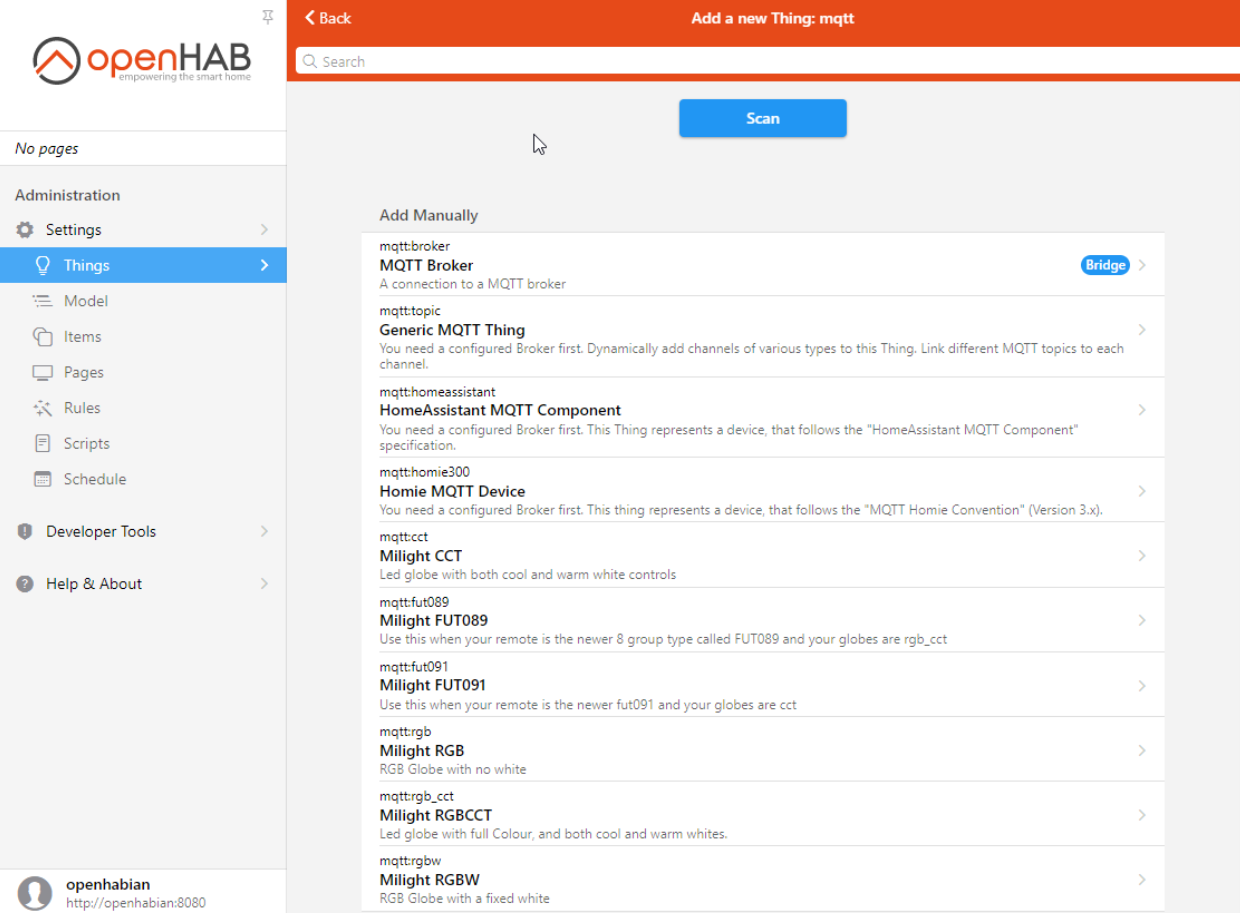Select Things in the sidebar menu
The width and height of the screenshot is (1240, 913).
pos(86,265)
